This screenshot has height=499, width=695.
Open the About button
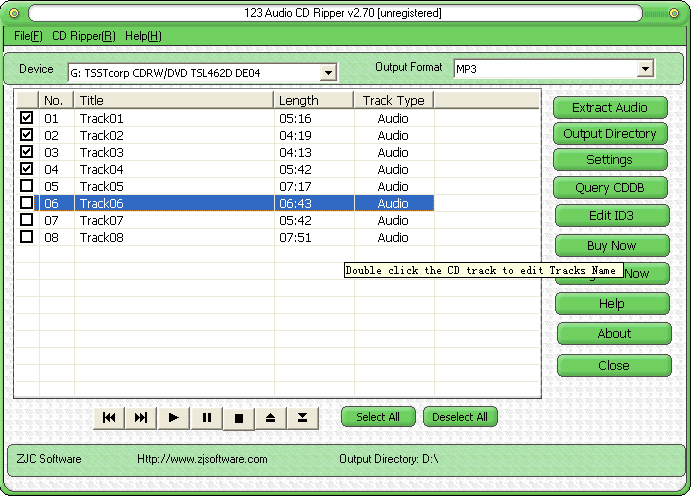pos(614,334)
